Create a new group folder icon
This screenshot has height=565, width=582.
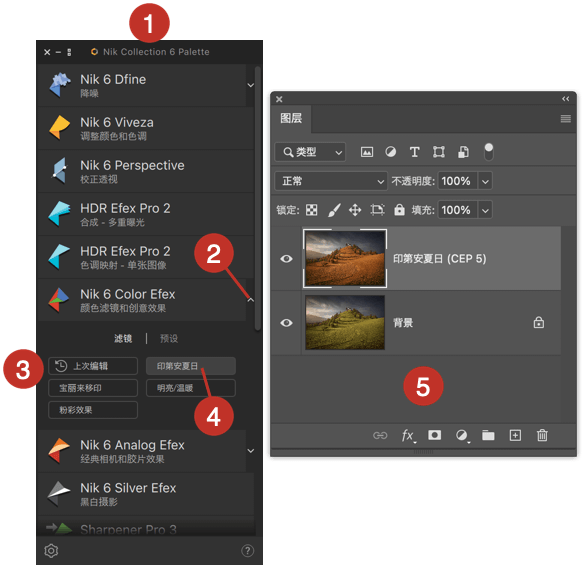[488, 435]
